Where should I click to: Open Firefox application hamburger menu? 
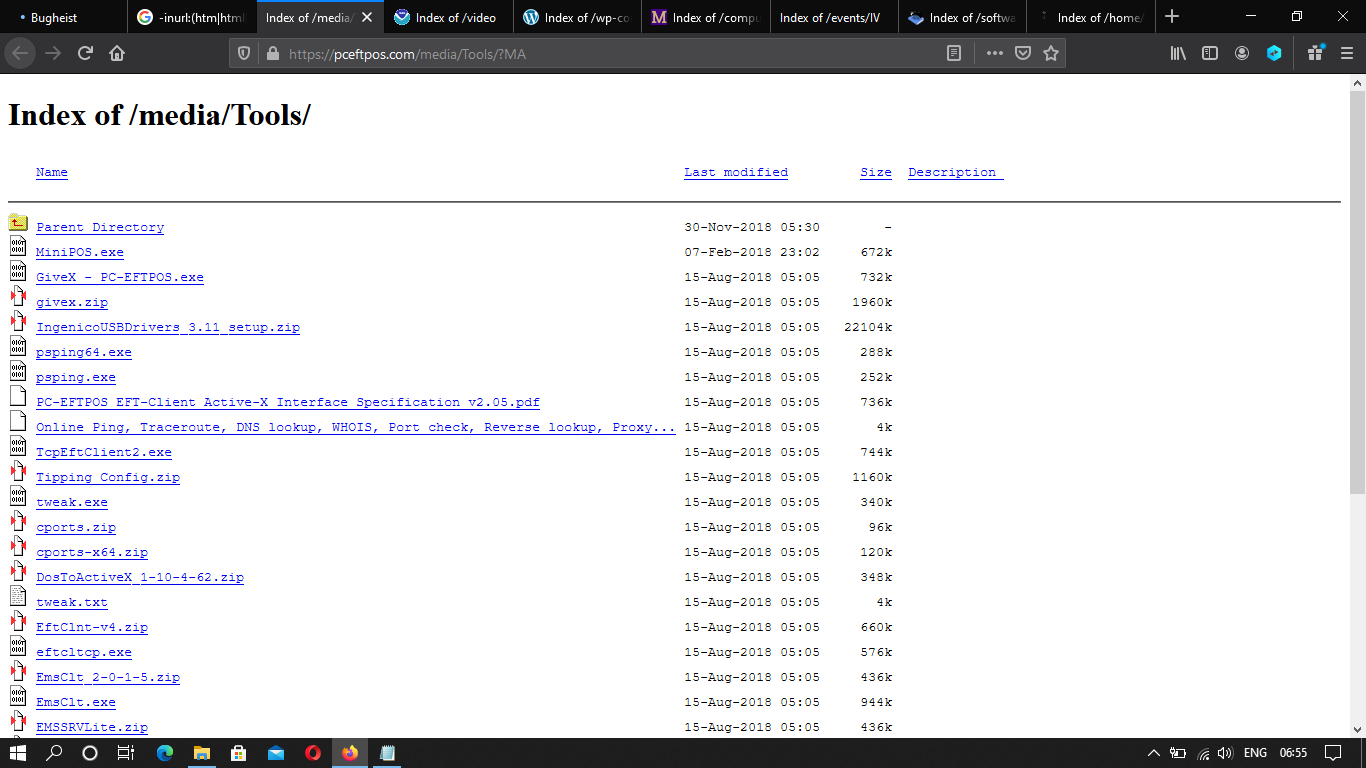[1346, 54]
